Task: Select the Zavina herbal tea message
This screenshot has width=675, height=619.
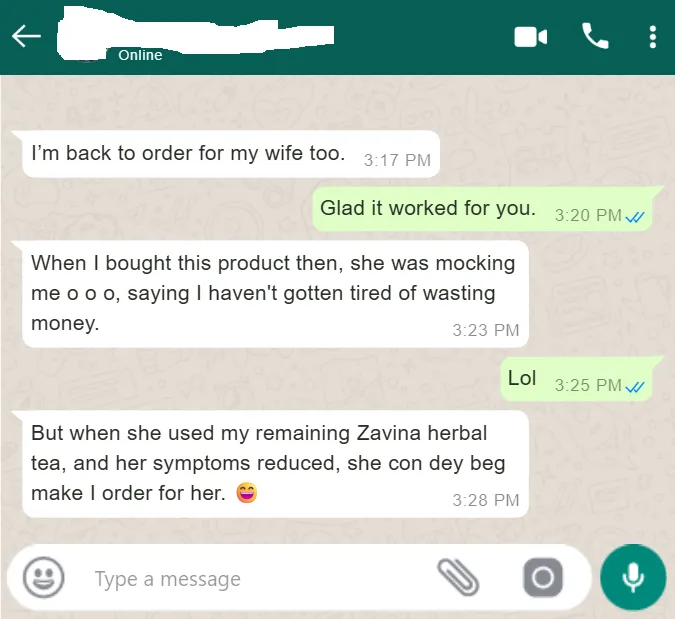Action: (x=275, y=464)
